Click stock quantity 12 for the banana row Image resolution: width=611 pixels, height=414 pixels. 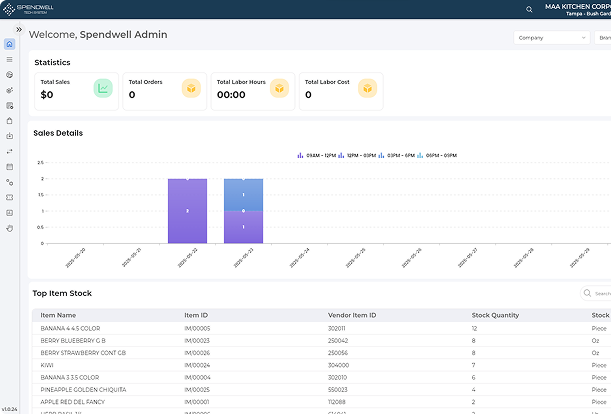point(474,328)
